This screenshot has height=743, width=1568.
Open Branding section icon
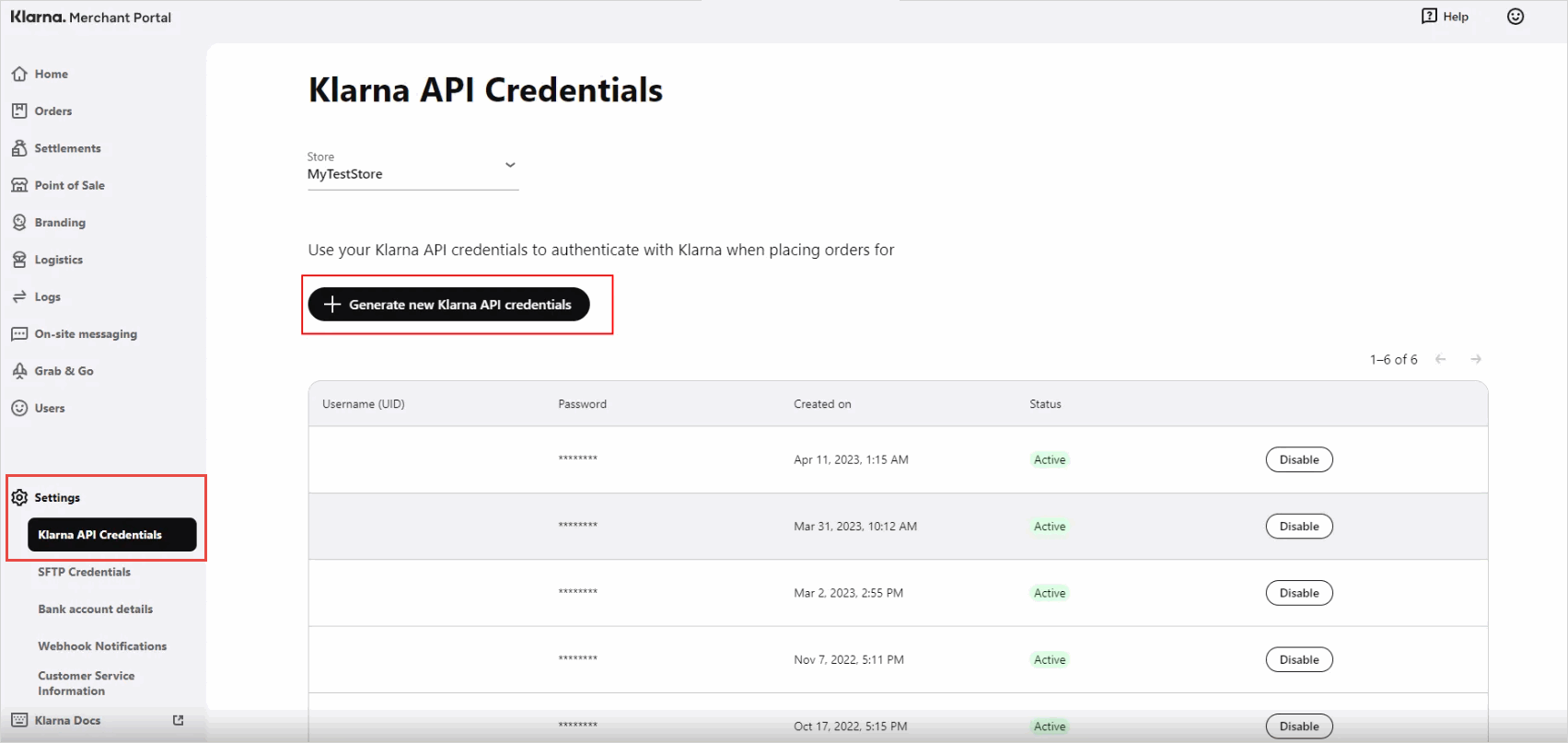19,223
